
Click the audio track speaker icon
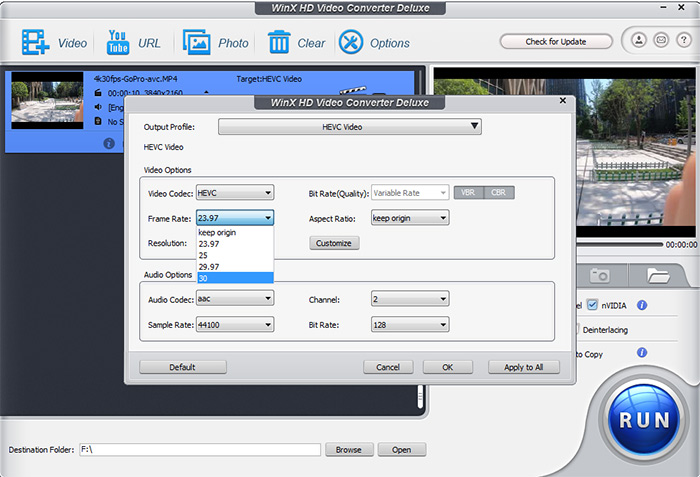pos(98,107)
